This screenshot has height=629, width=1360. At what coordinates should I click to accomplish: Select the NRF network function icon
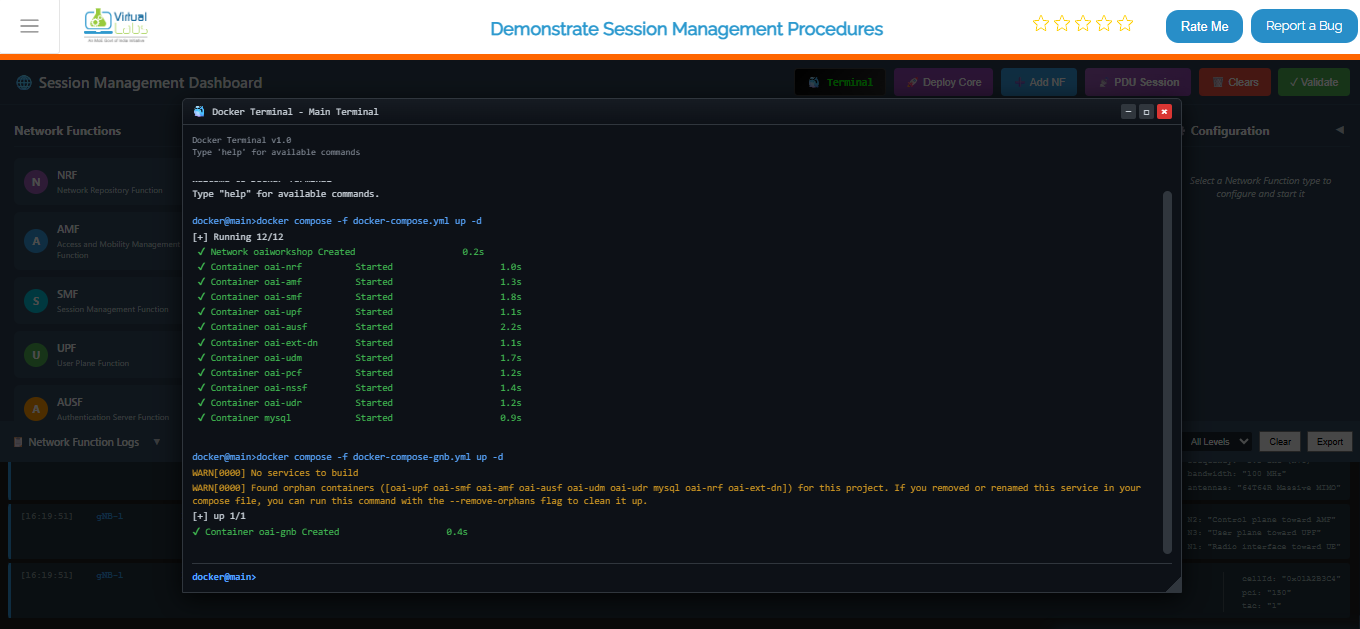(36, 182)
